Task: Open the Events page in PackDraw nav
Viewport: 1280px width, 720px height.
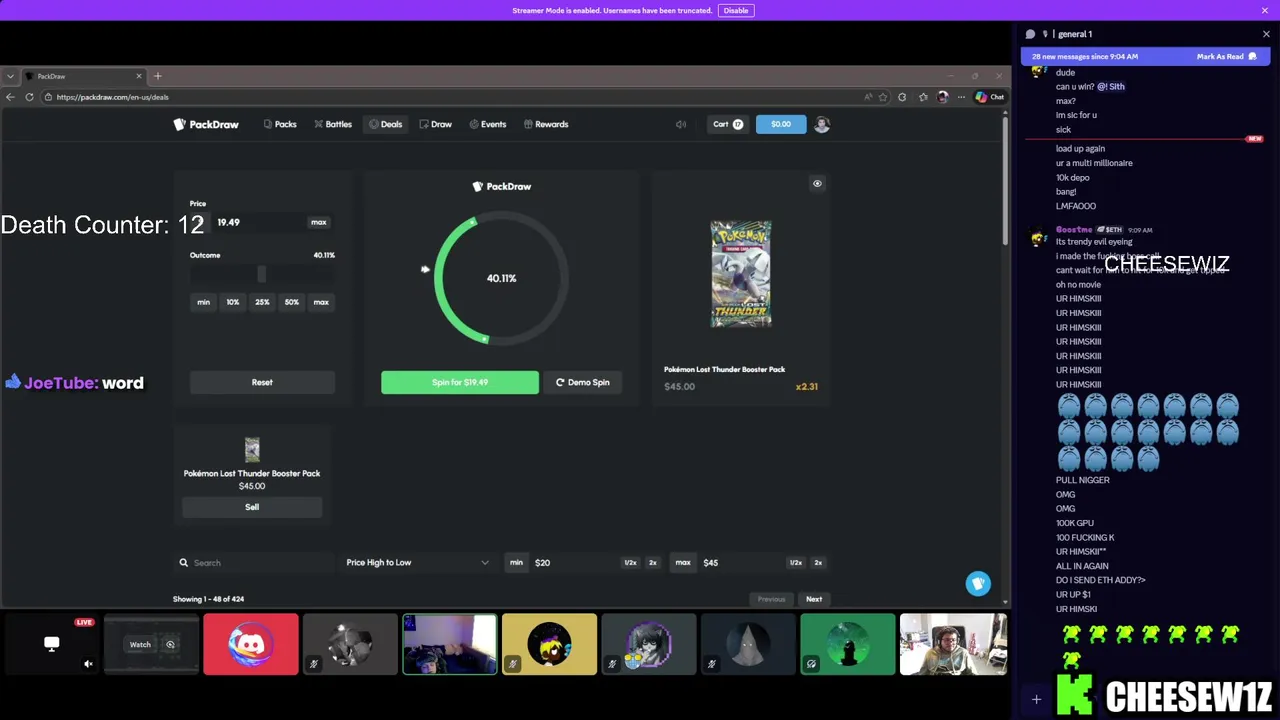Action: [x=487, y=124]
